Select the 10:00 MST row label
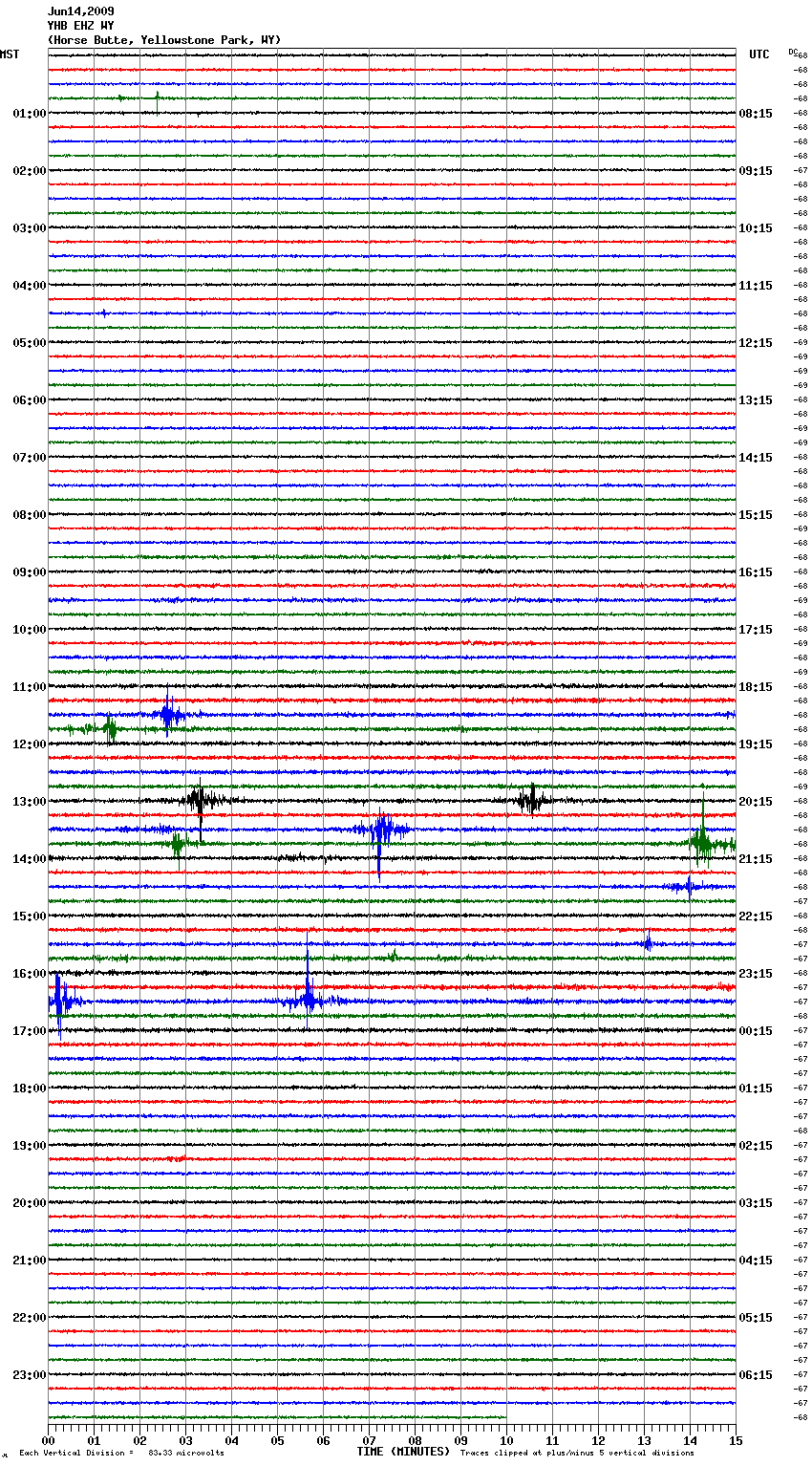 (30, 630)
